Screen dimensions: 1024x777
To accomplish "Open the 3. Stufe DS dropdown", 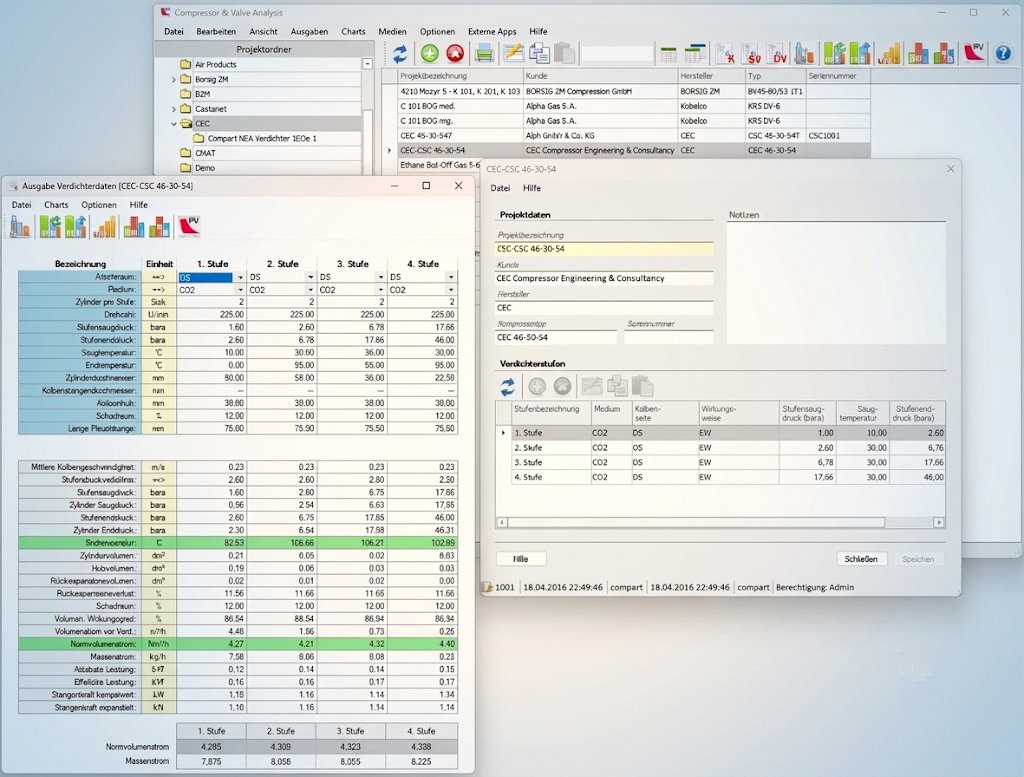I will click(x=381, y=278).
